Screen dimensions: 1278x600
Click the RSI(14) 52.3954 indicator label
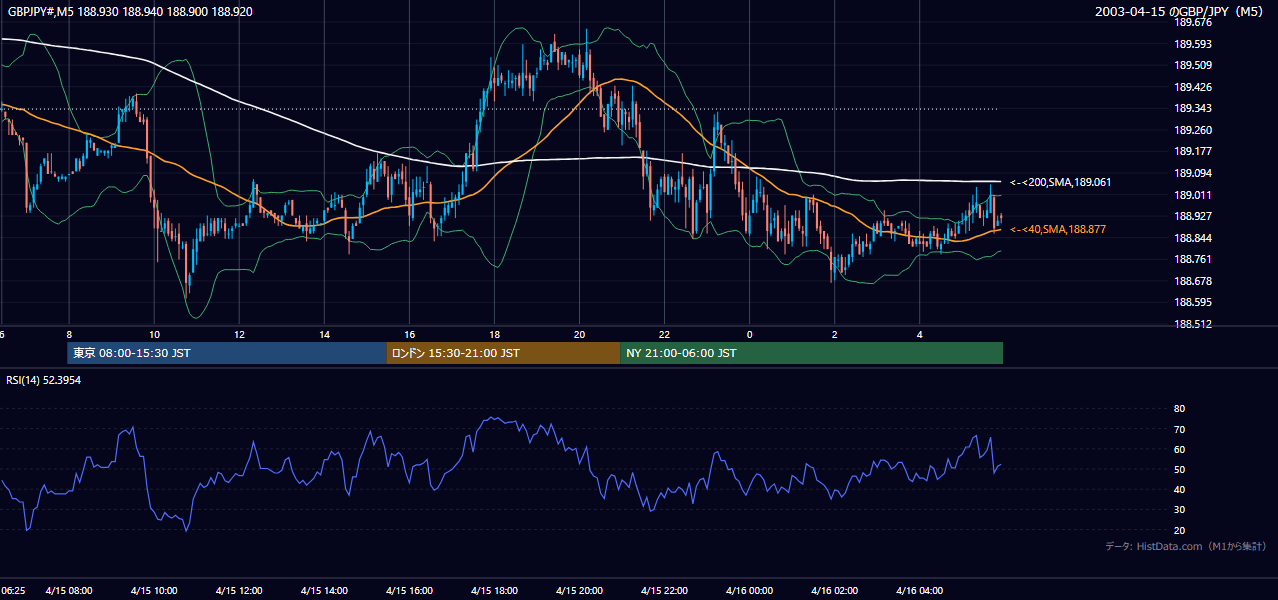(x=44, y=380)
